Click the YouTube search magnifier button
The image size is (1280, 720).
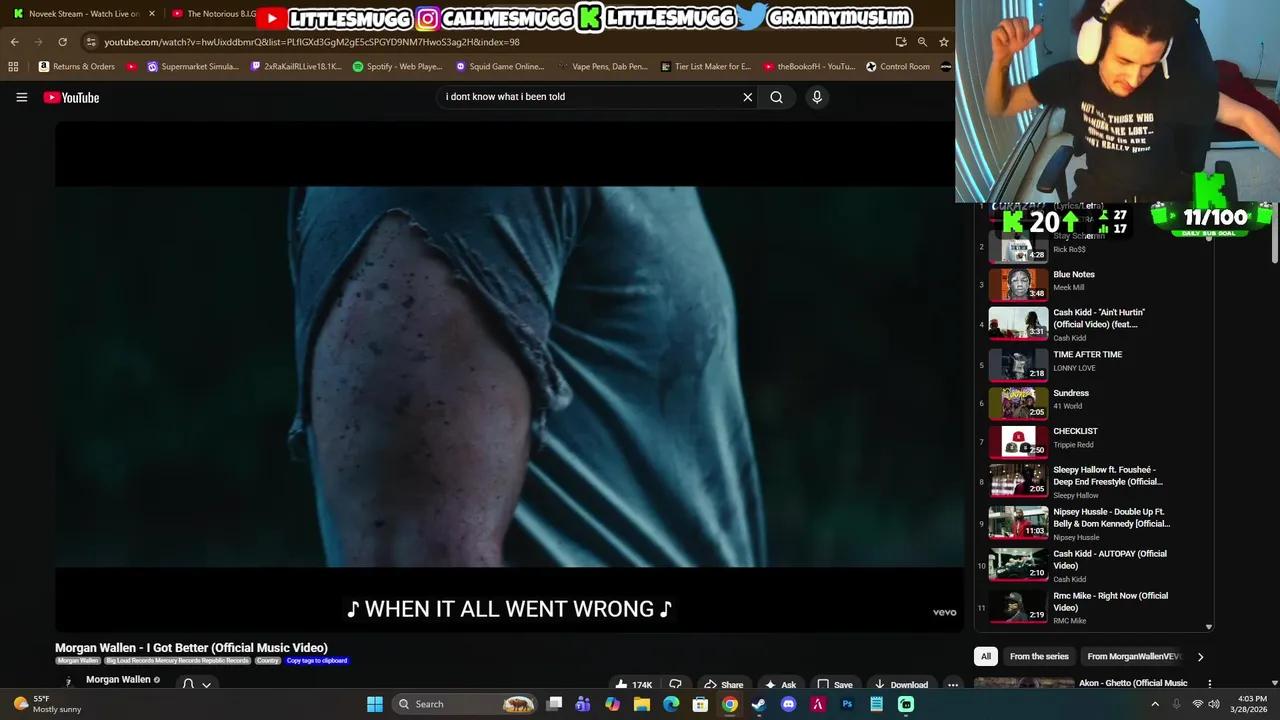coord(776,97)
